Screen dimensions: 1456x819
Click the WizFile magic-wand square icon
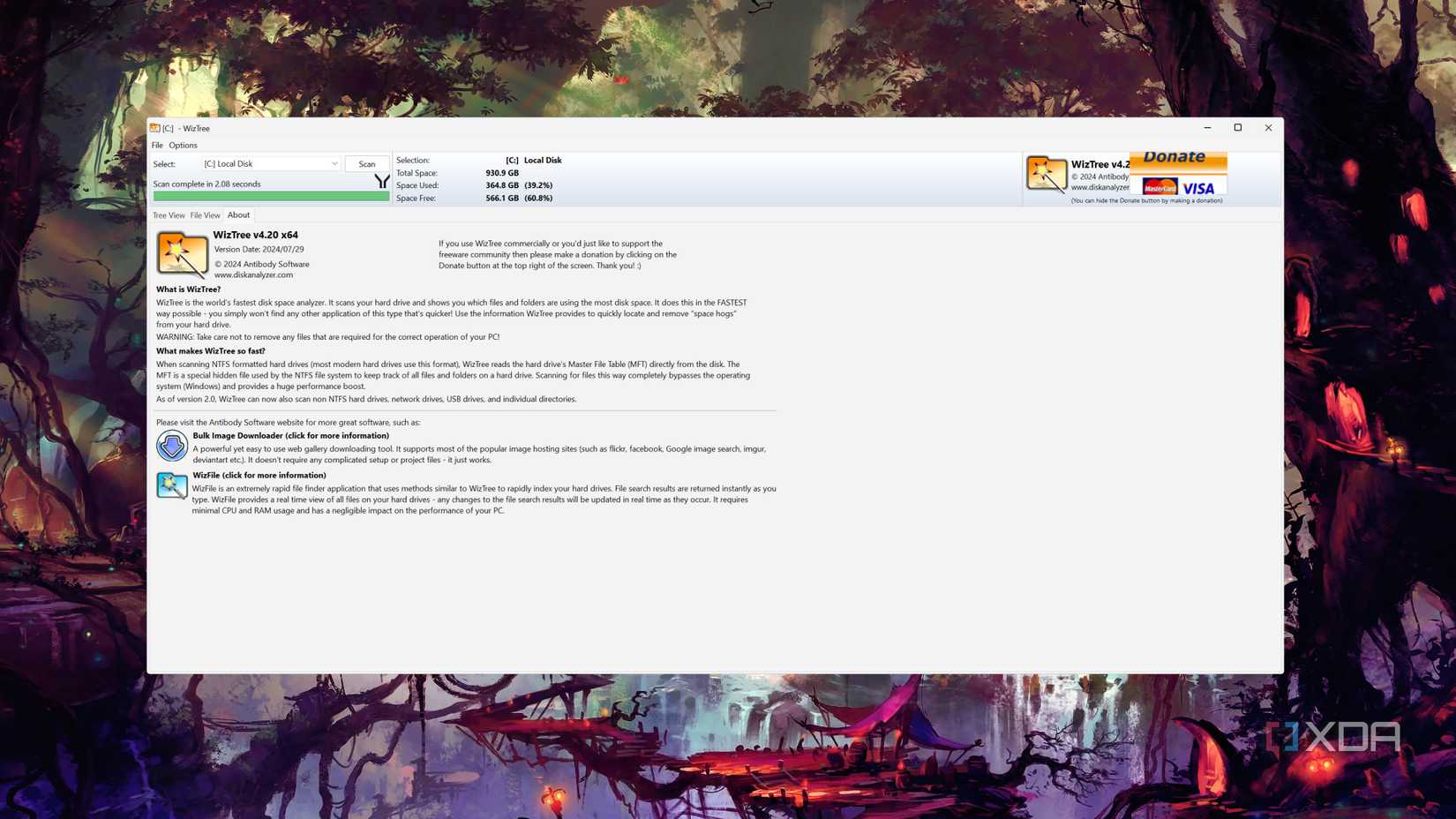pos(173,485)
